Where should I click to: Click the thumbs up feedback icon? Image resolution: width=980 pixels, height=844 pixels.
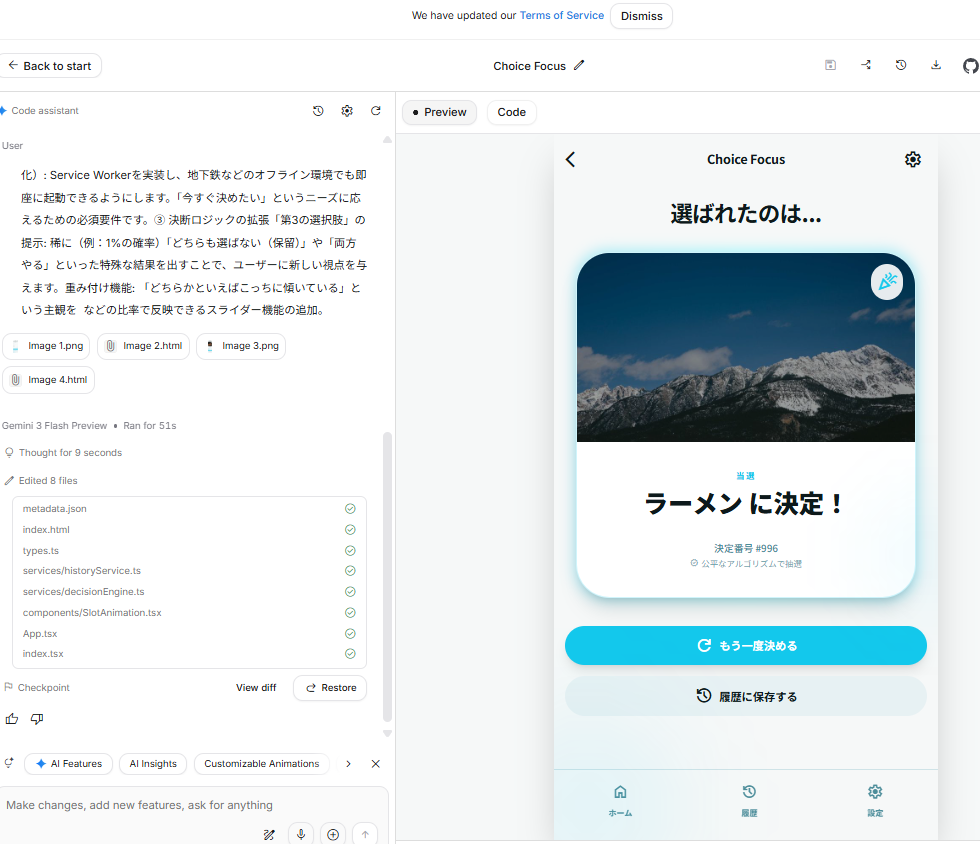[x=12, y=719]
